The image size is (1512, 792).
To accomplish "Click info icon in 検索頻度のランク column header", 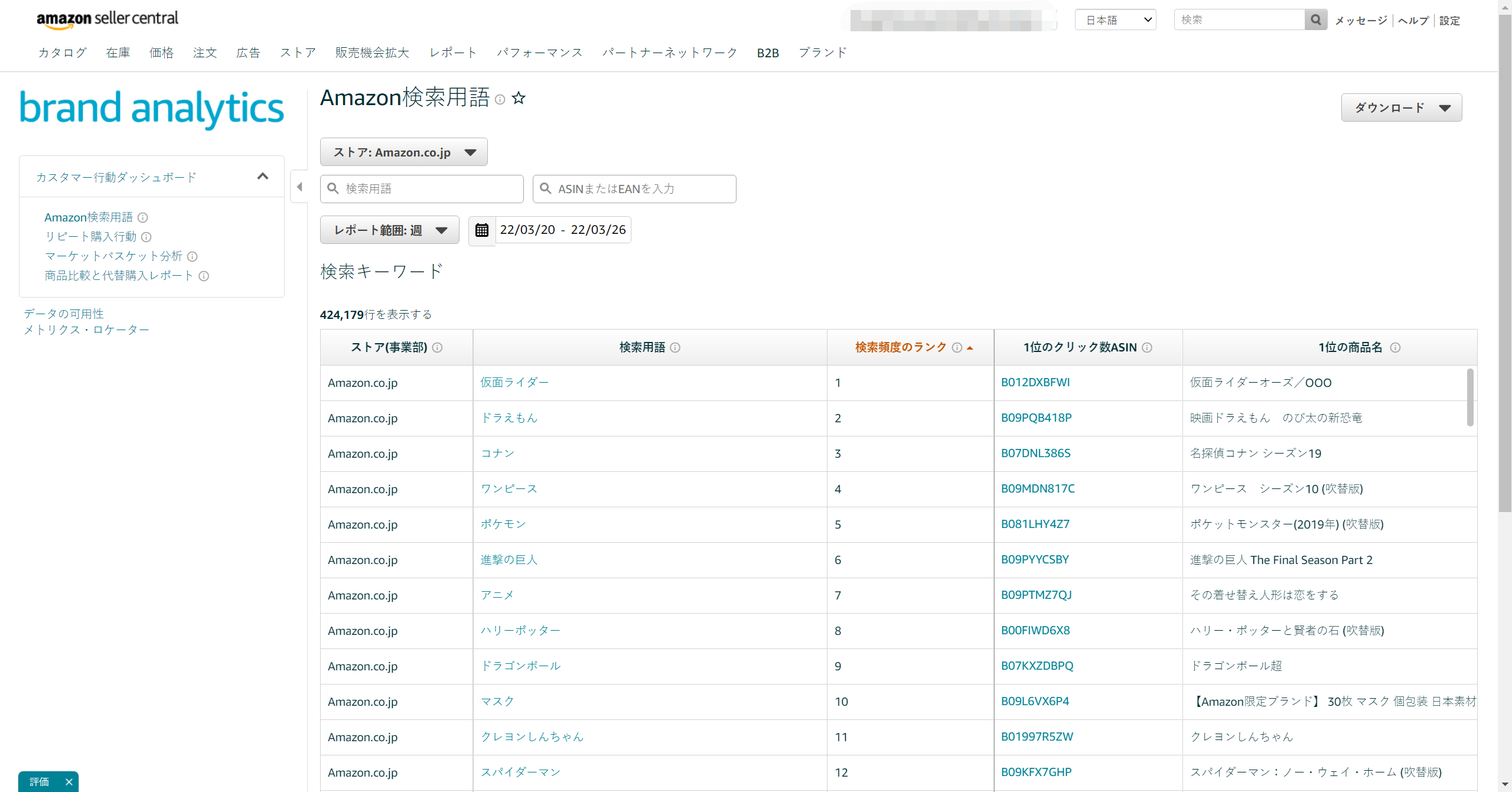I will 957,347.
